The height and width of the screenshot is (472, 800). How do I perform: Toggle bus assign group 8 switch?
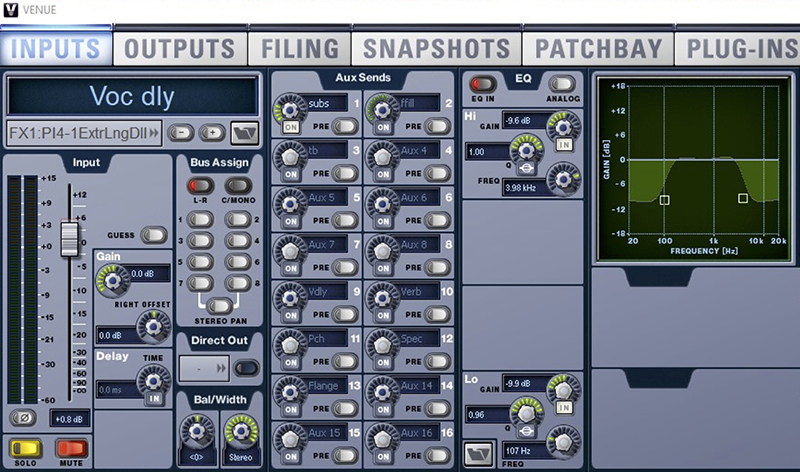point(238,283)
